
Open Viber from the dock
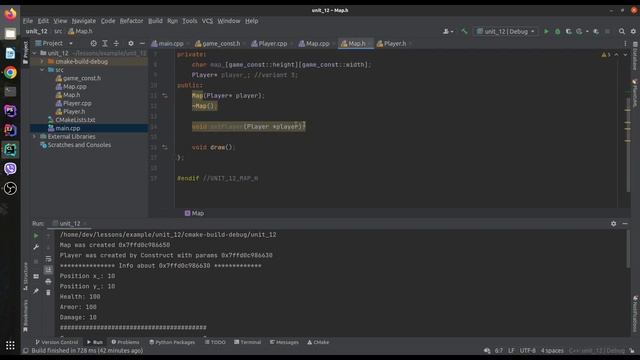(10, 169)
